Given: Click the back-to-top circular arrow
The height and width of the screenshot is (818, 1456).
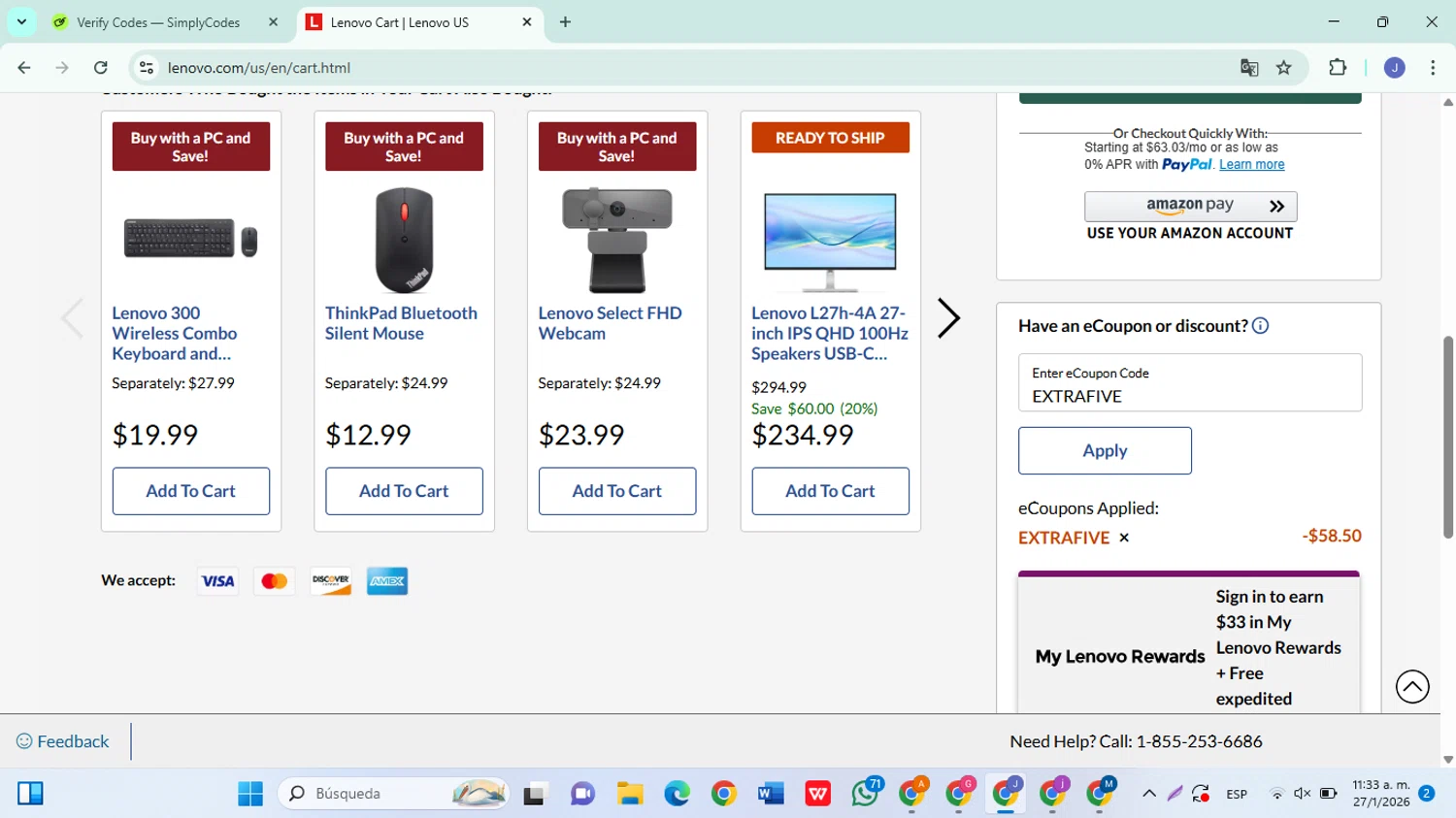Looking at the screenshot, I should click(1412, 687).
